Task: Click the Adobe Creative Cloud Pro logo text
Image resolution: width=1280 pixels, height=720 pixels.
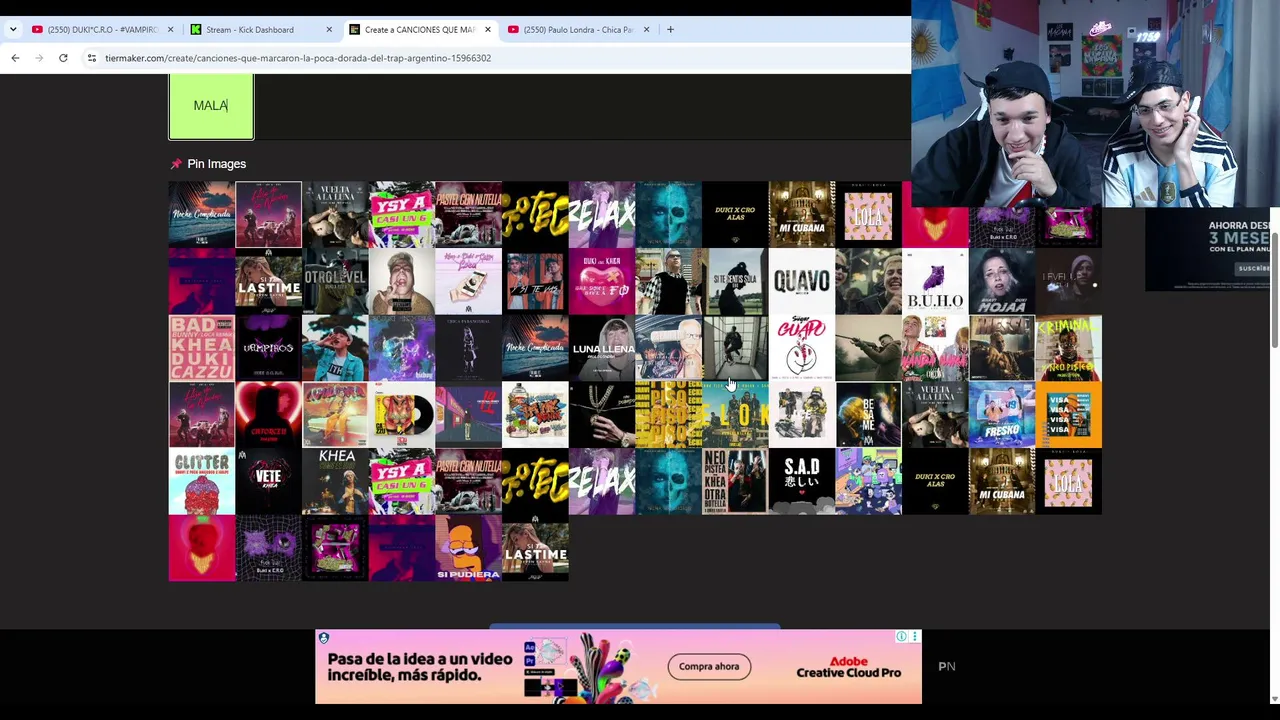Action: click(x=849, y=667)
